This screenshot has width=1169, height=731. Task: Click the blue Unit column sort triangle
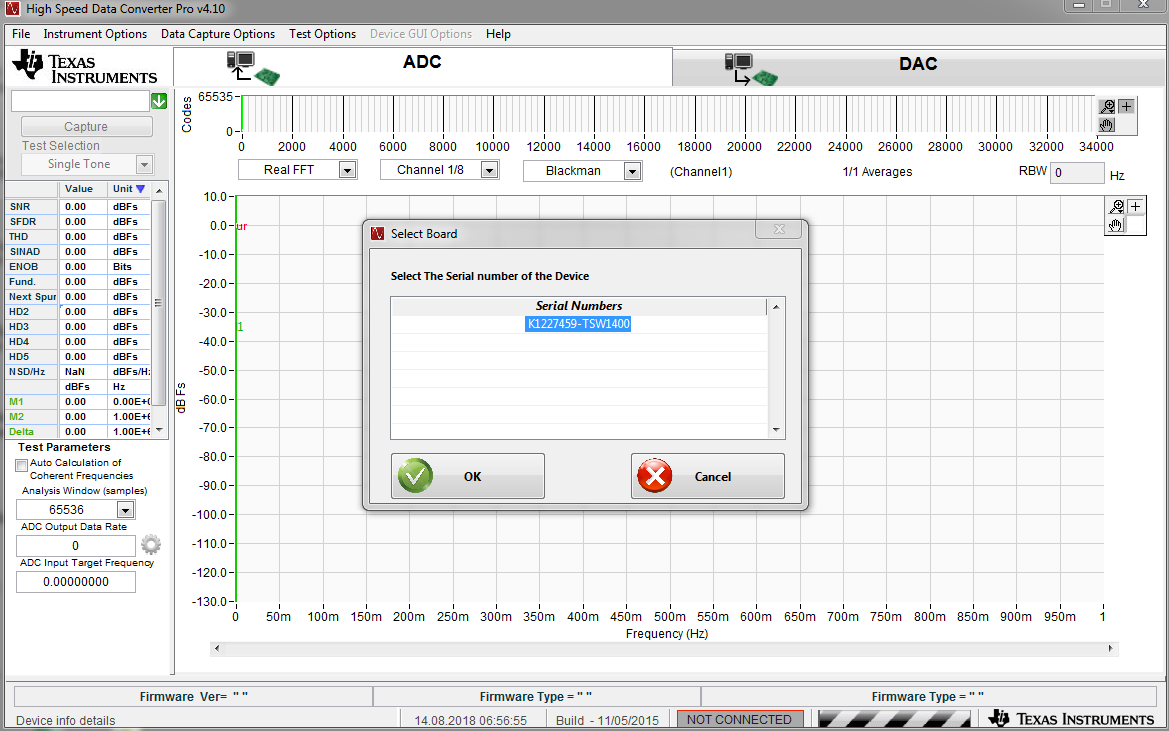pyautogui.click(x=140, y=189)
